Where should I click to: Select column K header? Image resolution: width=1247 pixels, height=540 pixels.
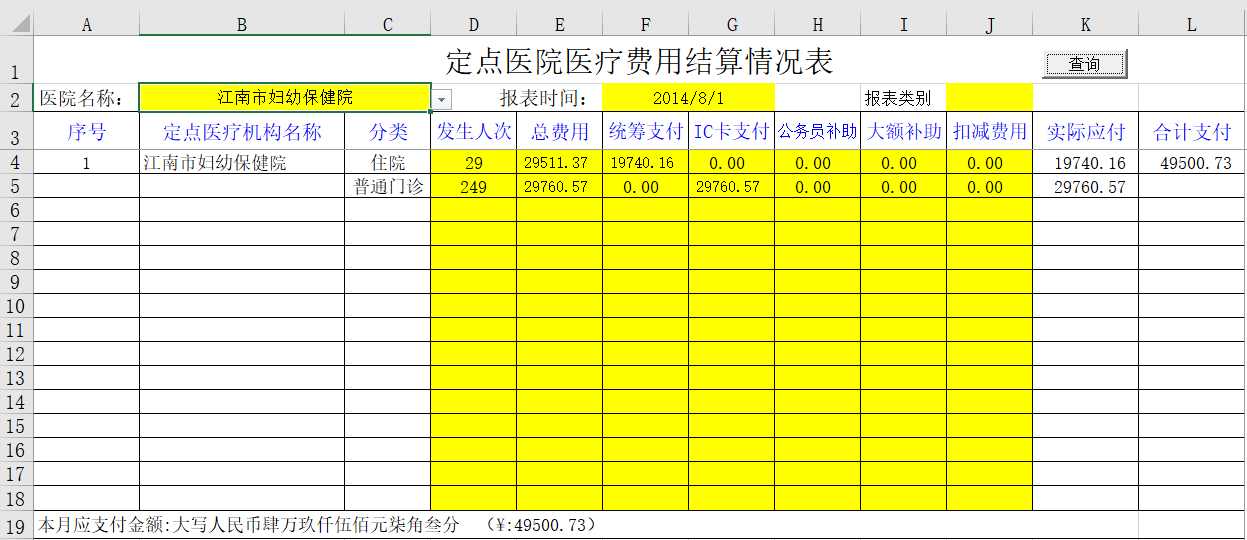coord(1085,25)
